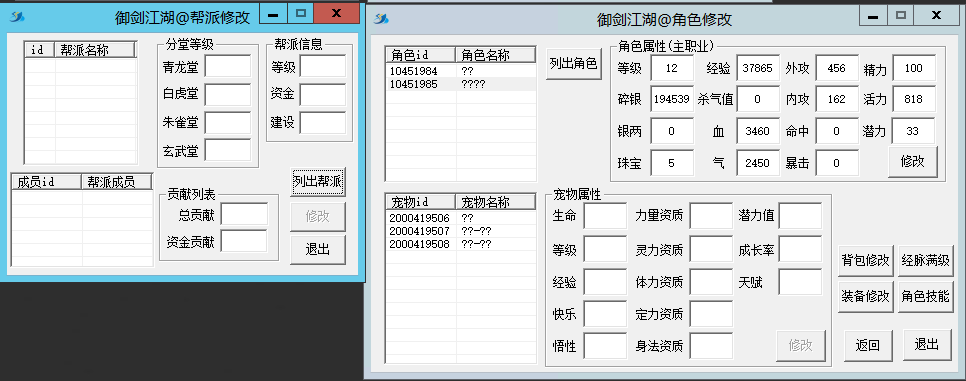Image resolution: width=966 pixels, height=381 pixels.
Task: Click the 银两 field
Action: click(672, 131)
